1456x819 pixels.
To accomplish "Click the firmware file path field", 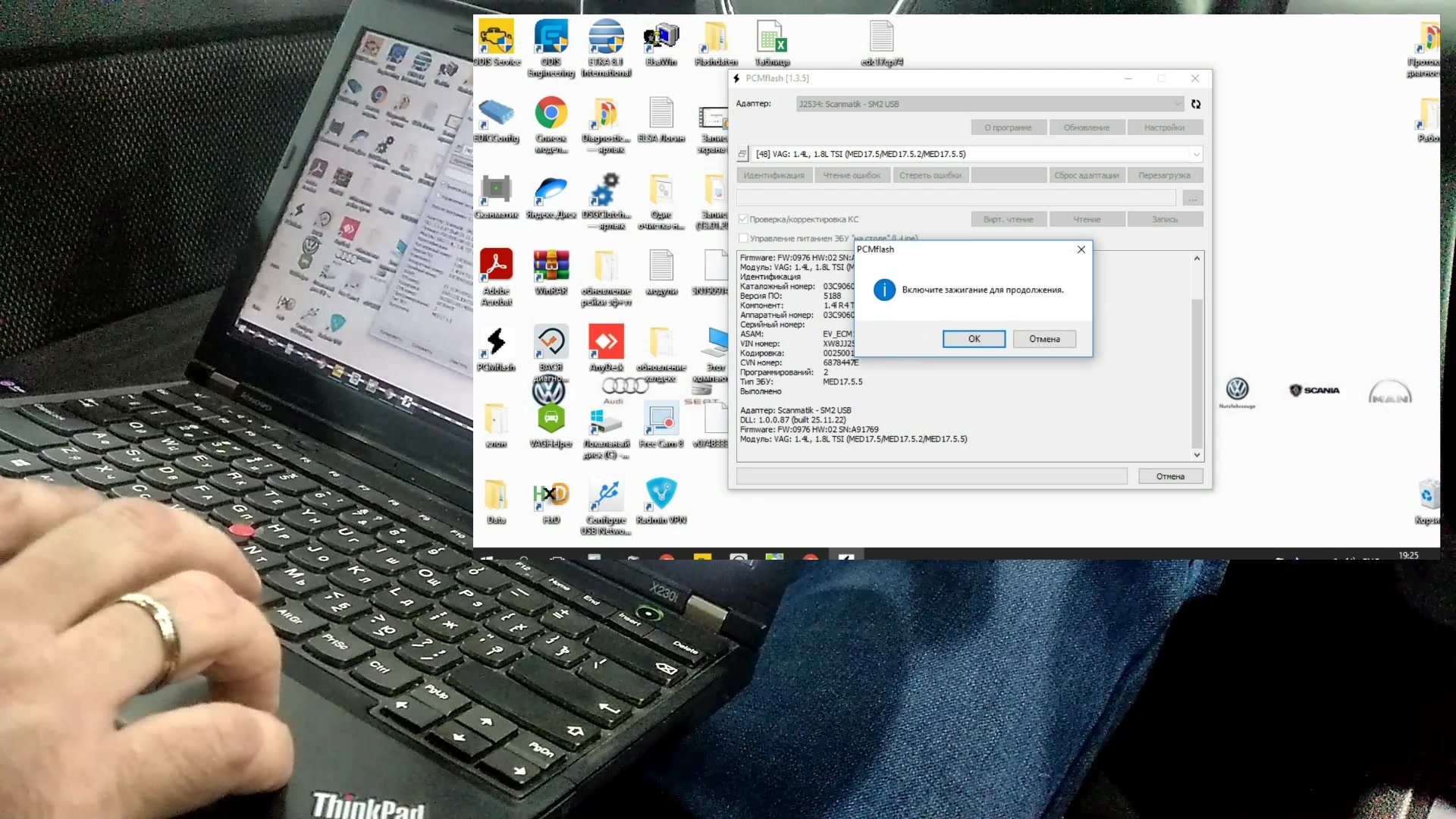I will [956, 198].
